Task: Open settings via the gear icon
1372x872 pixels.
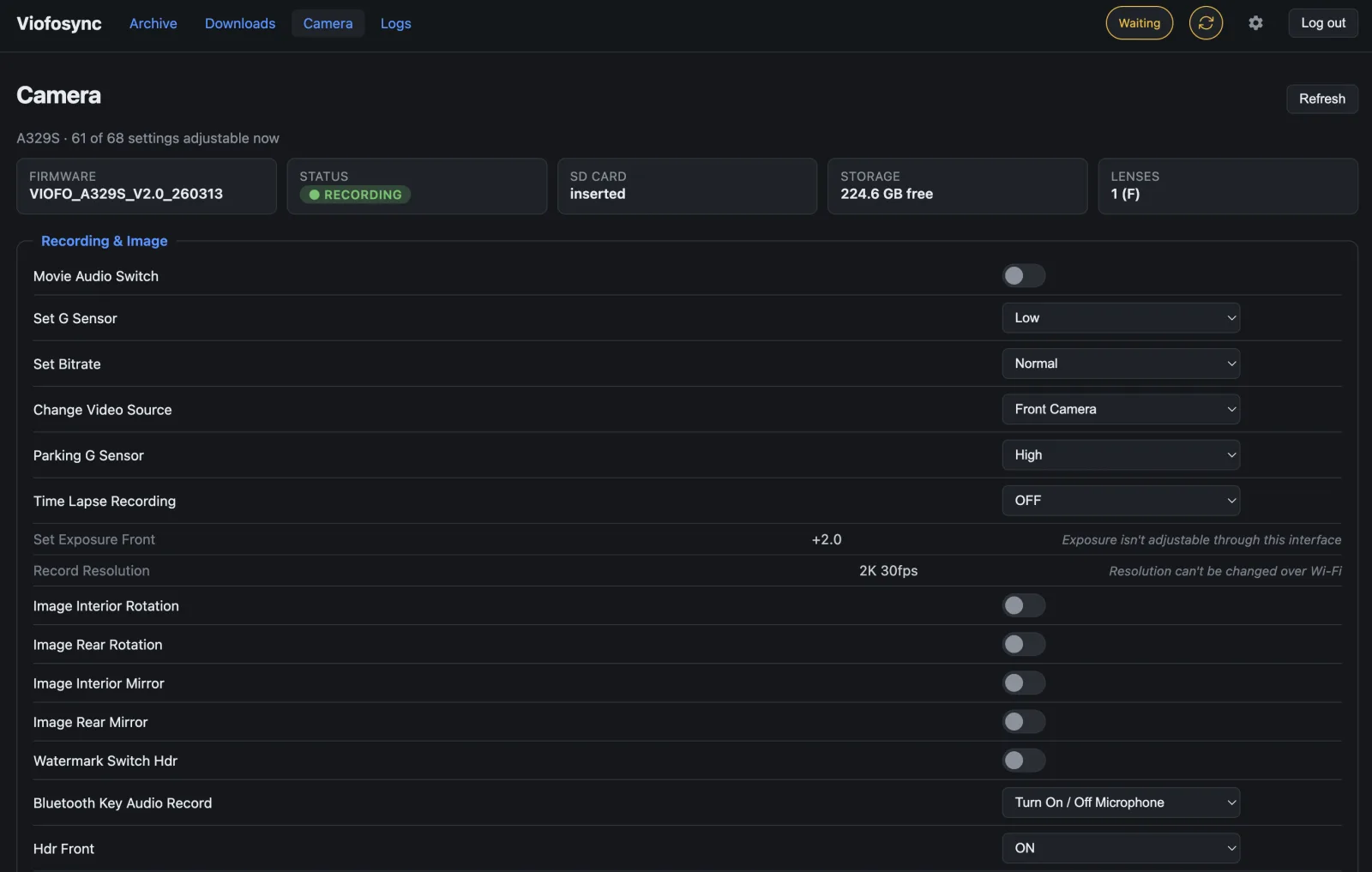Action: (x=1255, y=23)
